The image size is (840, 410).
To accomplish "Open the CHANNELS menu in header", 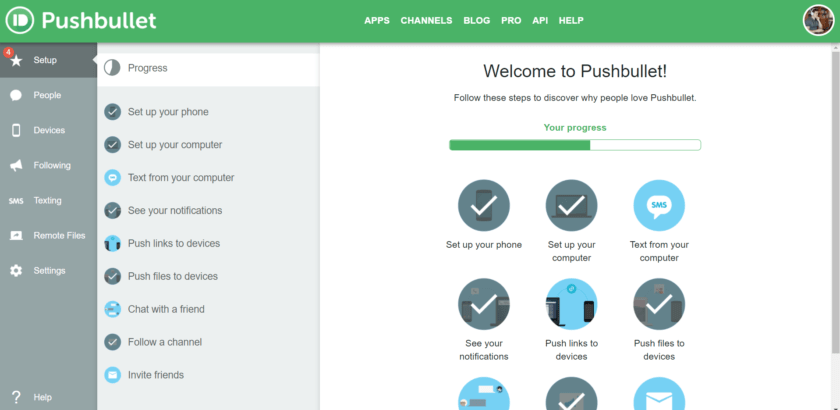I will click(426, 20).
